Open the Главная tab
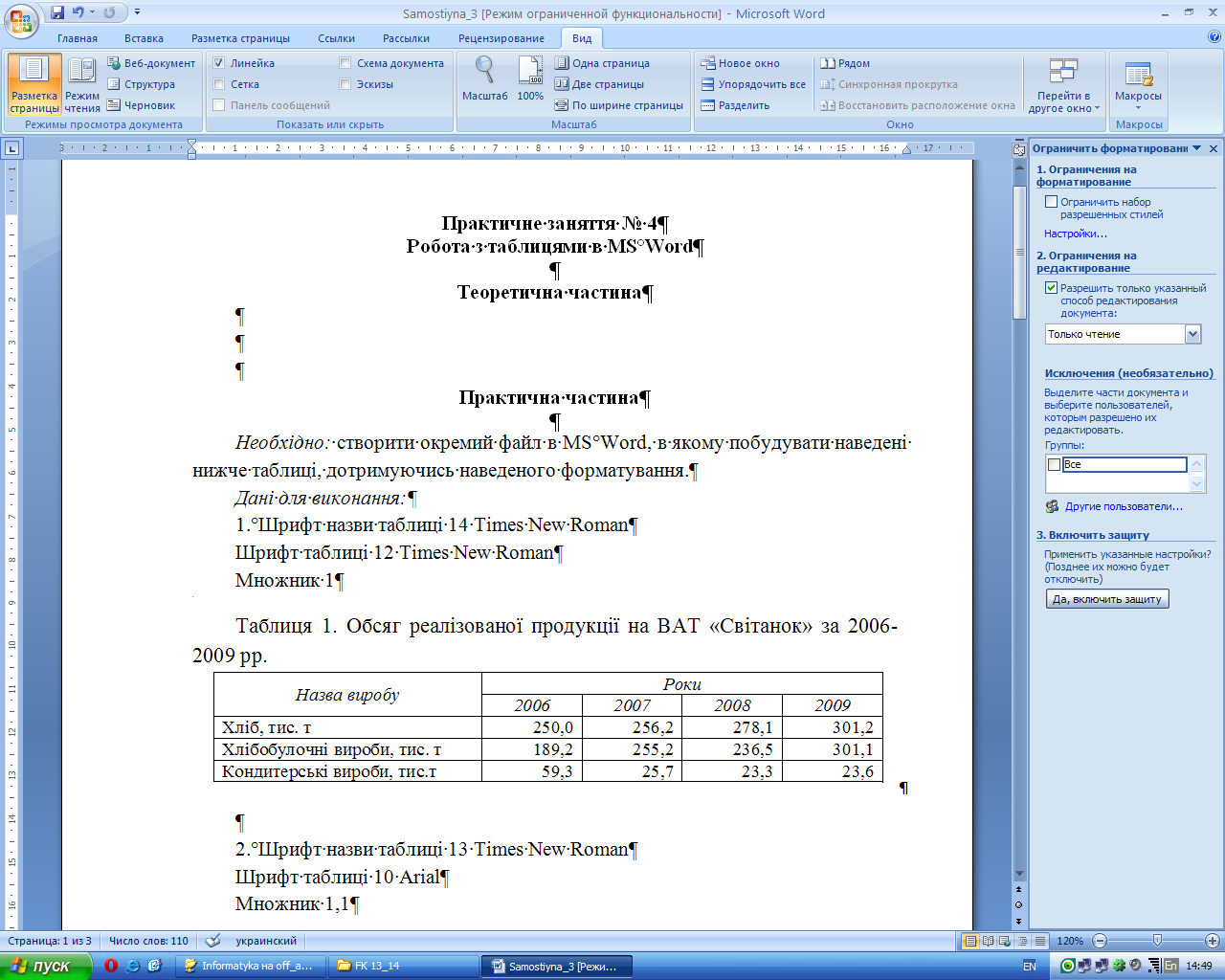Viewport: 1225px width, 980px height. point(78,38)
